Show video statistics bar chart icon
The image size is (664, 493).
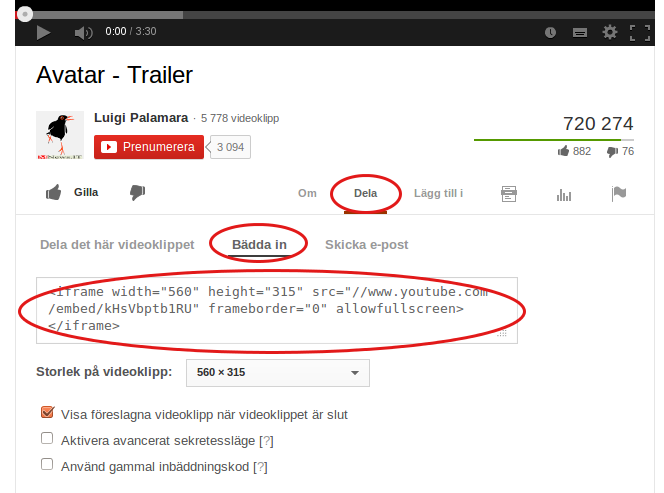coord(564,194)
